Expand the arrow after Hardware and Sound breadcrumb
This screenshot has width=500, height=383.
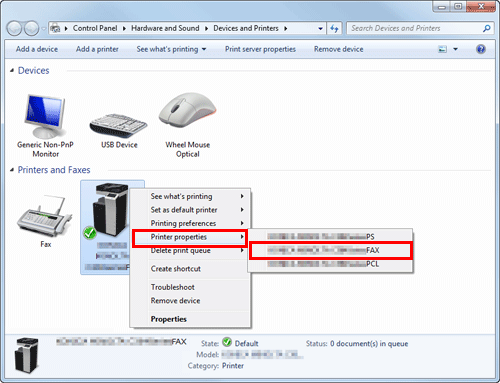point(206,29)
